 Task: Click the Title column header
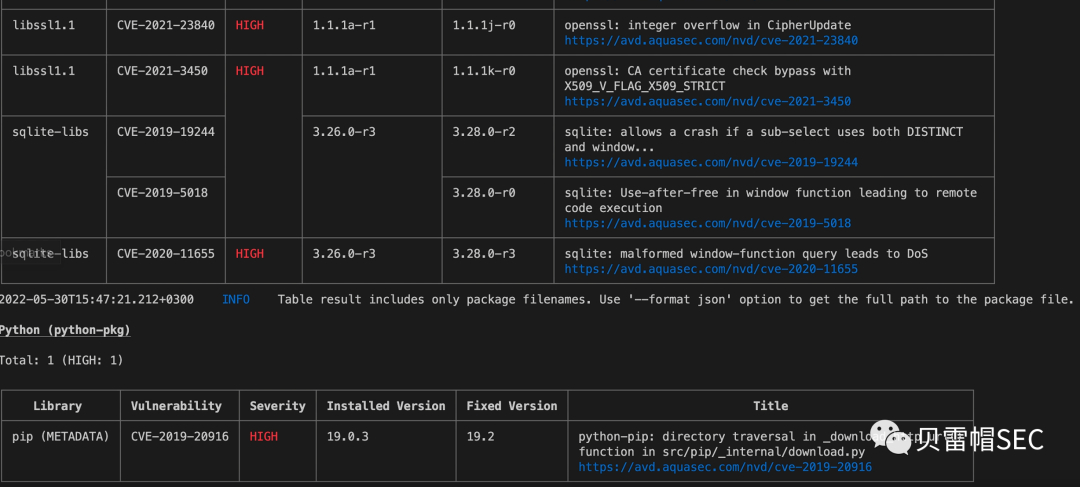[770, 406]
